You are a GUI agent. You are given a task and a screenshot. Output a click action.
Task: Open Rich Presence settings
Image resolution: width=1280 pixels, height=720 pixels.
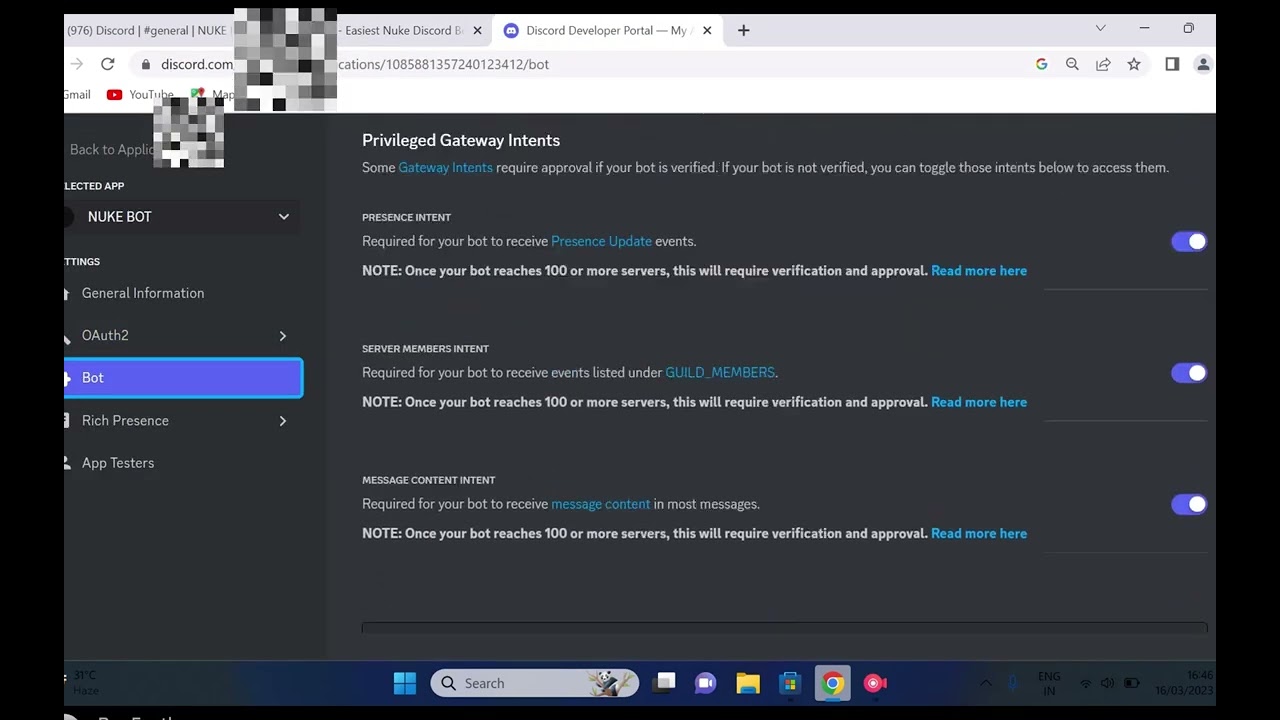(125, 421)
